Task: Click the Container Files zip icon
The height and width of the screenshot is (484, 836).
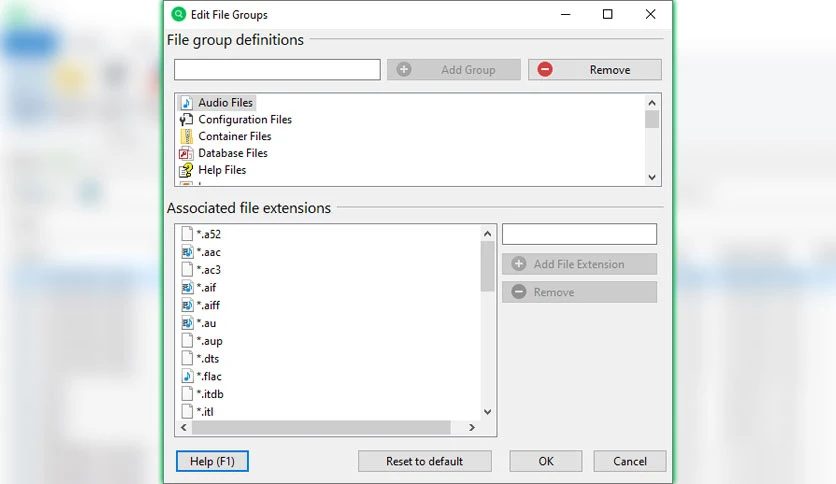Action: coord(186,136)
